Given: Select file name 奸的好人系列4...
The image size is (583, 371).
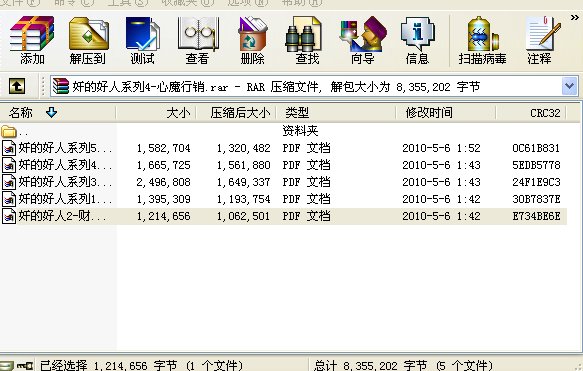Looking at the screenshot, I should [x=65, y=165].
